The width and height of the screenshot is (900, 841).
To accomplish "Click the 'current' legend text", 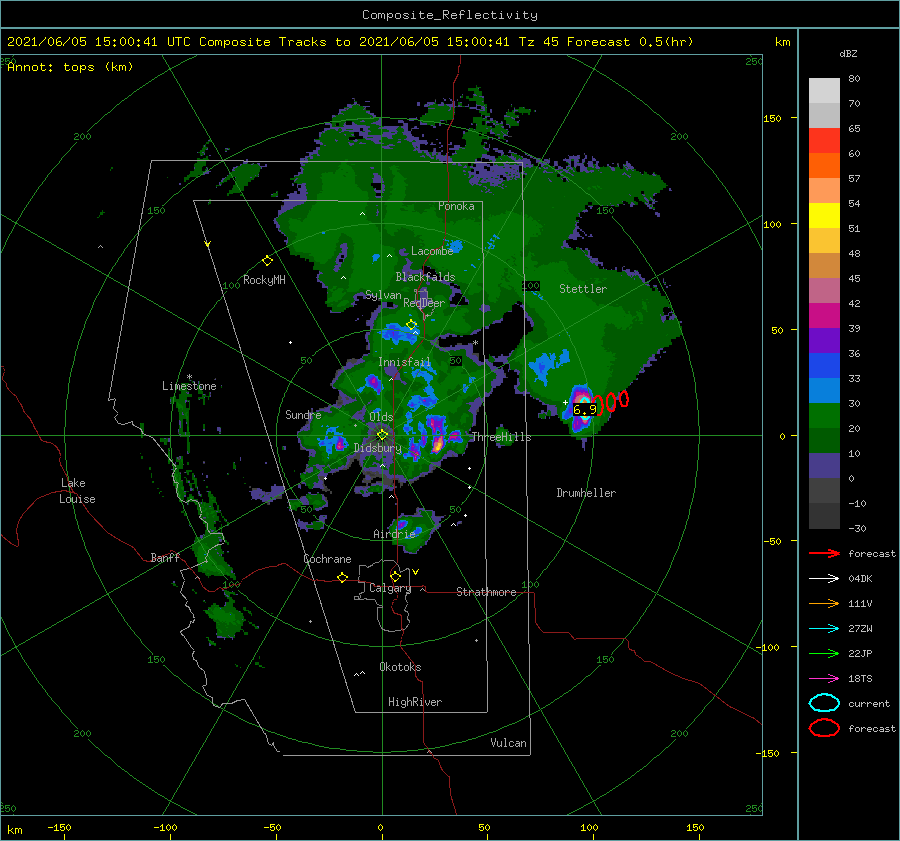I will tap(869, 704).
